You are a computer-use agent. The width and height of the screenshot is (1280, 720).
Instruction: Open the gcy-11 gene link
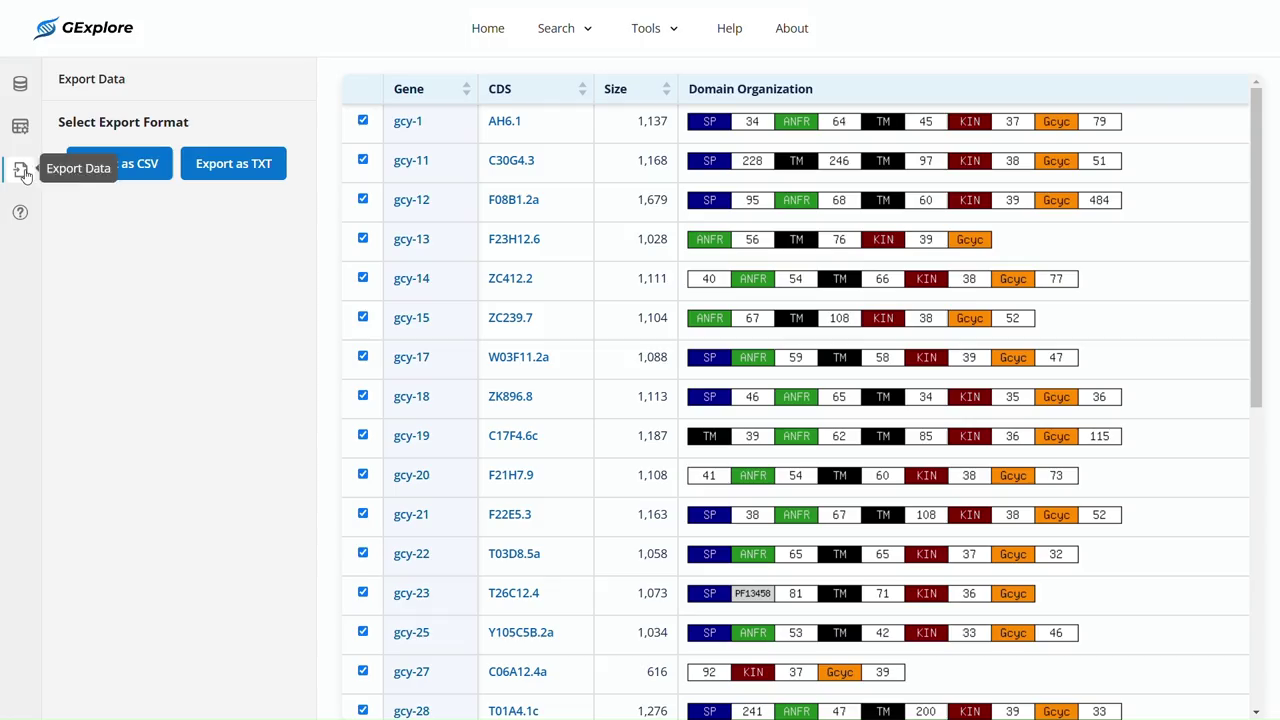[x=411, y=160]
